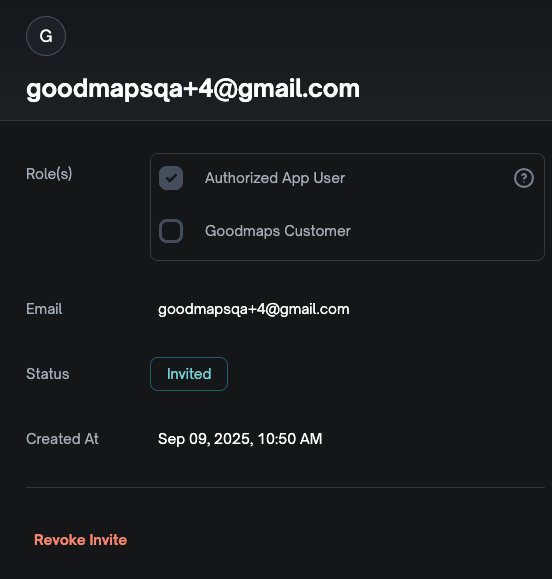The height and width of the screenshot is (579, 552).
Task: Click the email address beside Email label
Action: point(254,309)
